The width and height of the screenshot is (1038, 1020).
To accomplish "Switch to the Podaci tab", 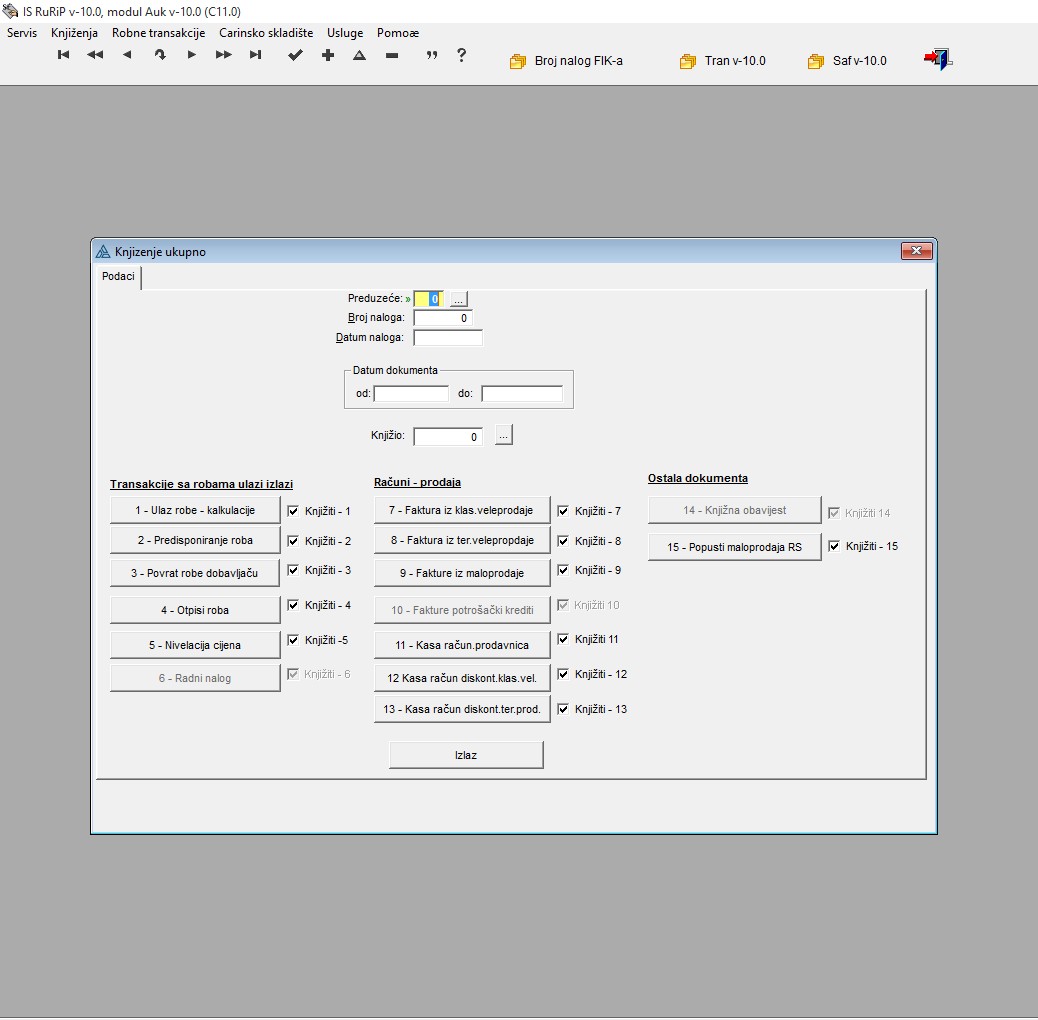I will (118, 277).
